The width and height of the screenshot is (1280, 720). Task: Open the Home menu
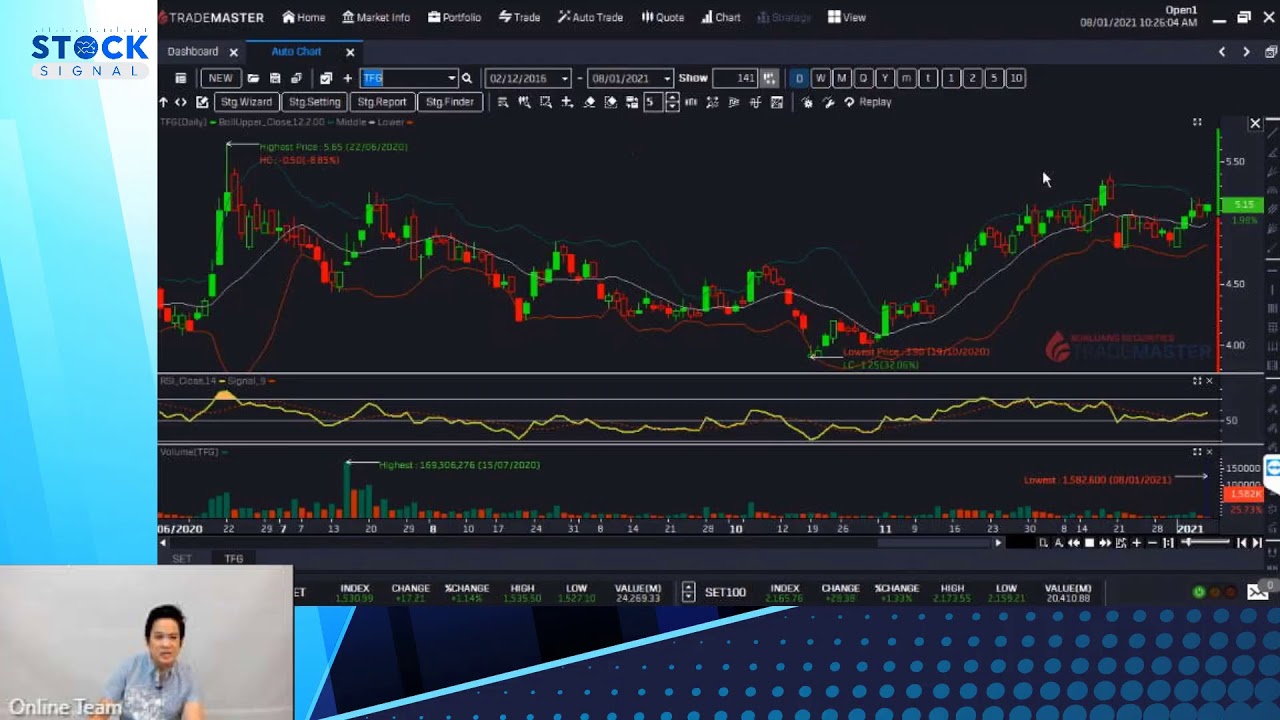coord(304,17)
